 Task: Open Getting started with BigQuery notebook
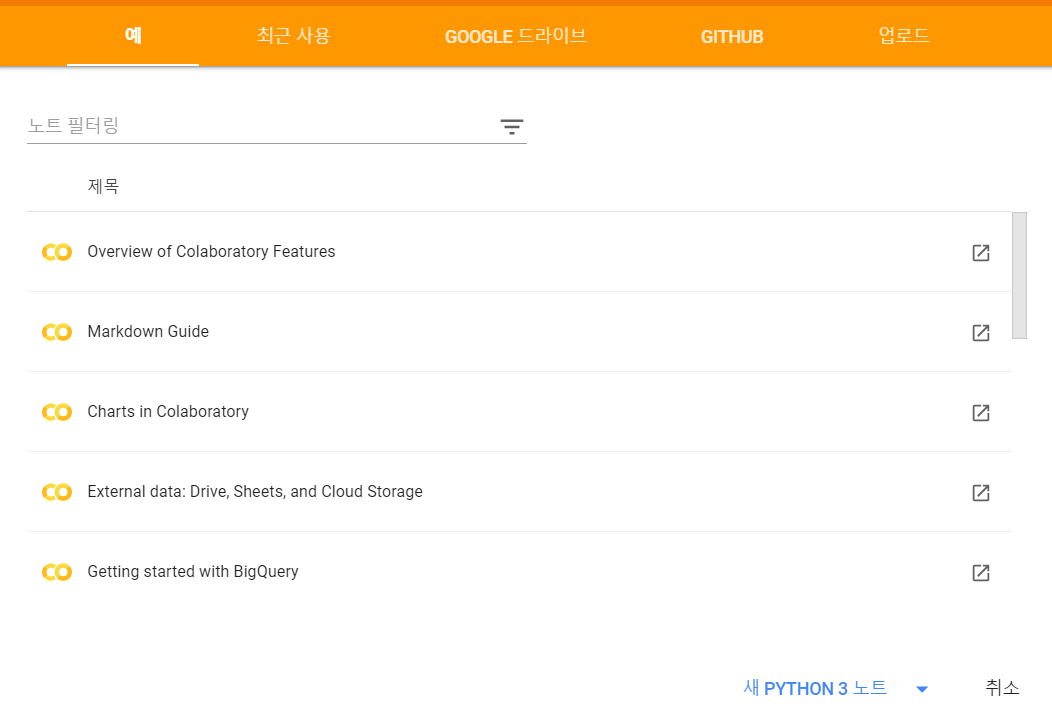pyautogui.click(x=193, y=571)
